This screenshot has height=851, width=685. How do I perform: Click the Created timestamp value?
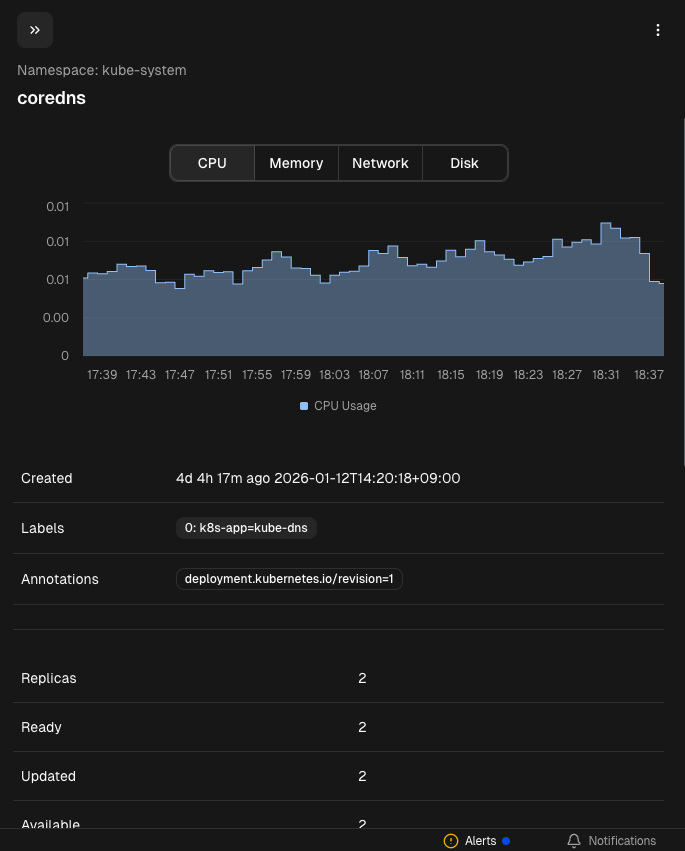click(x=317, y=478)
